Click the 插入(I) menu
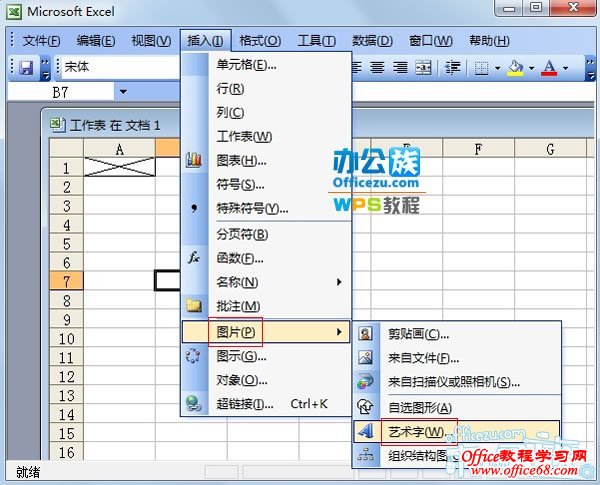The width and height of the screenshot is (600, 485). click(x=205, y=41)
